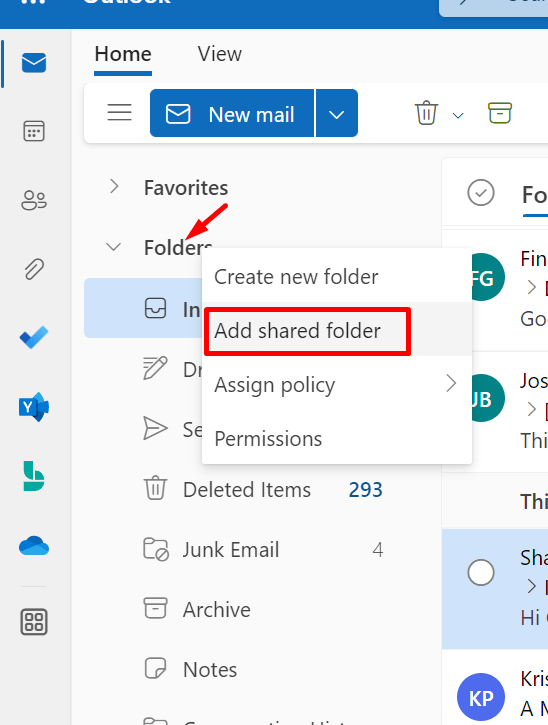Choose Assign policy from context menu
This screenshot has height=725, width=548.
coord(337,384)
